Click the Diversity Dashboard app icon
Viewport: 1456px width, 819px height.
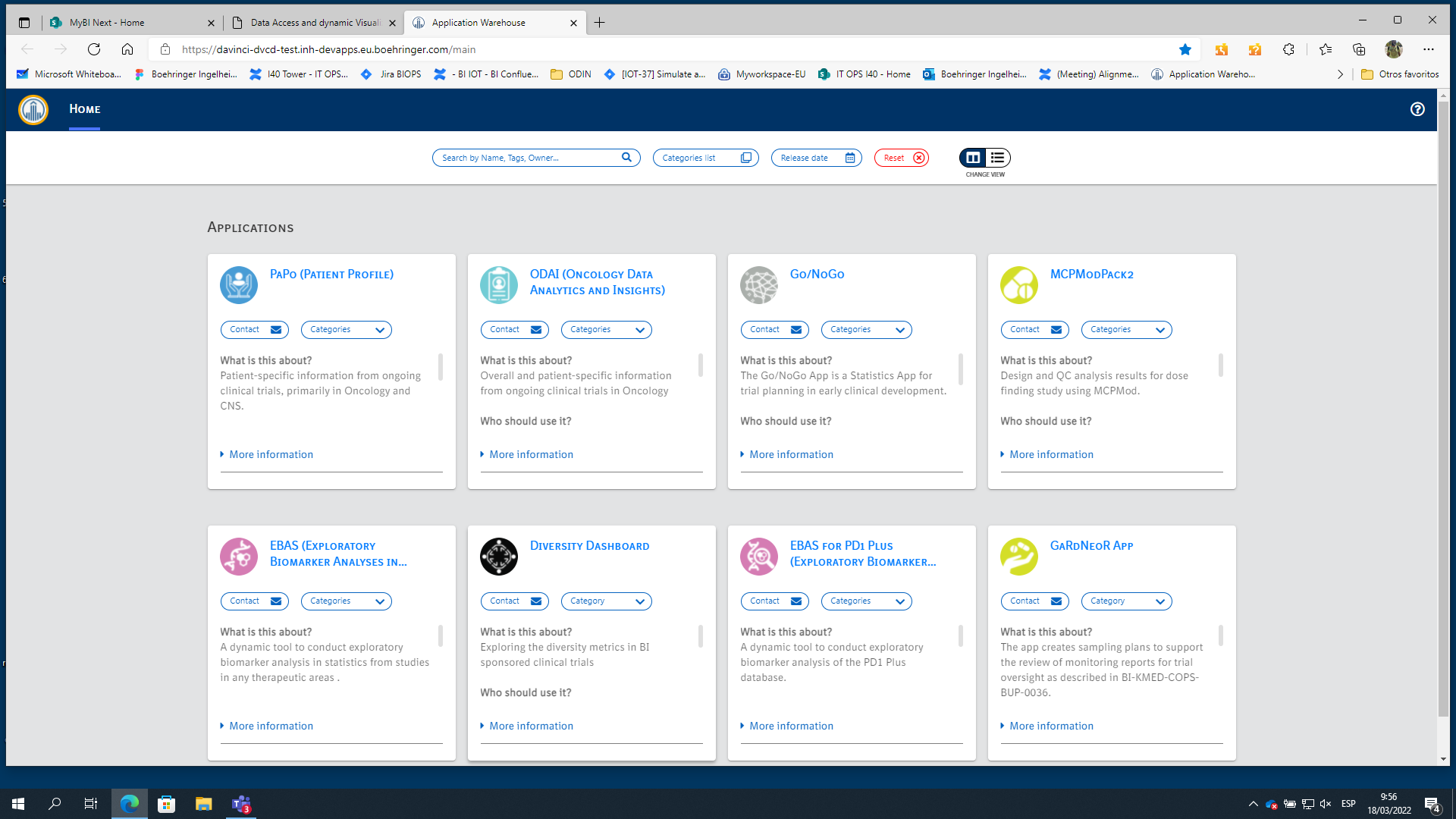click(x=499, y=557)
